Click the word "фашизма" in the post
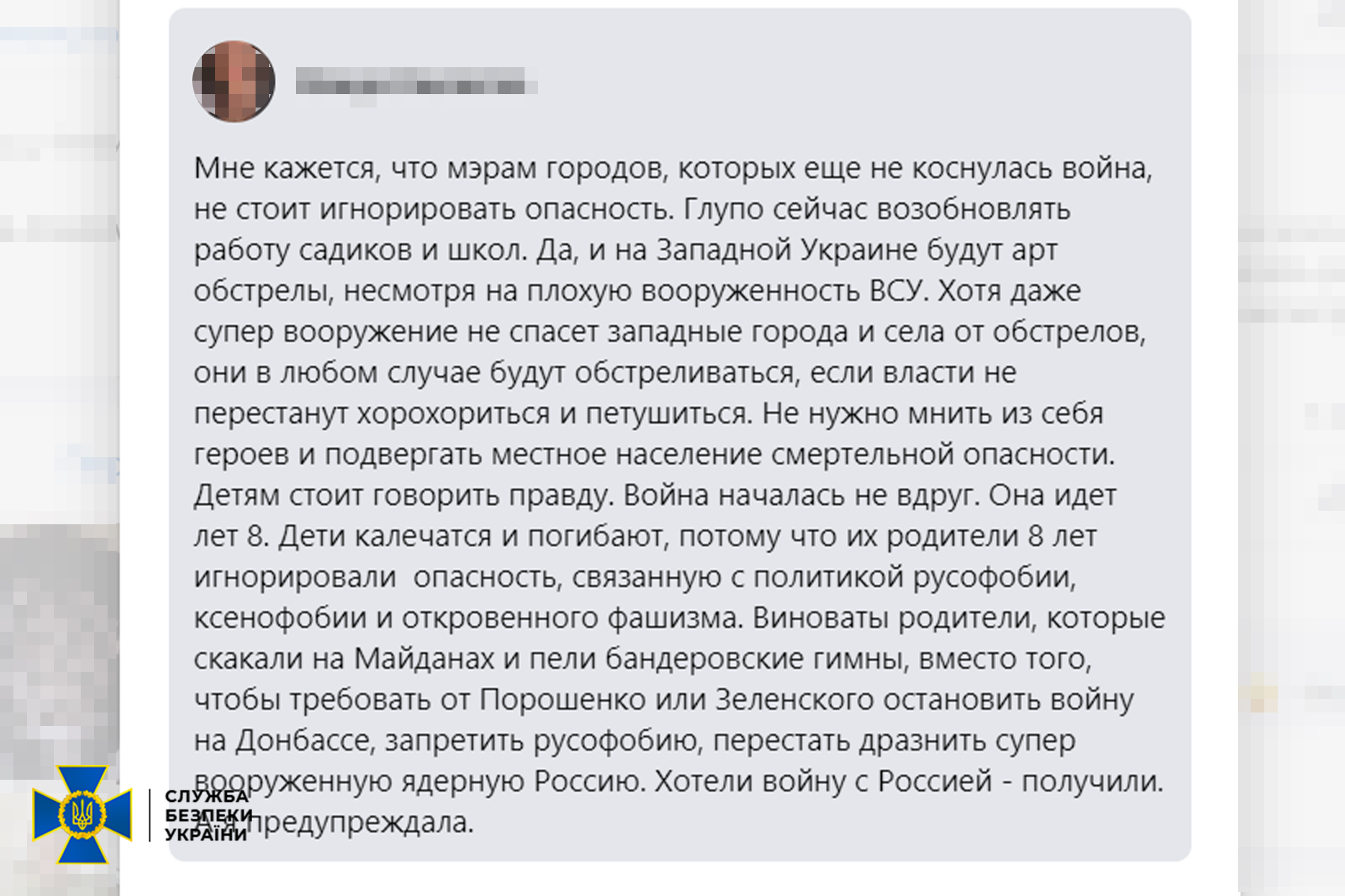 [675, 618]
